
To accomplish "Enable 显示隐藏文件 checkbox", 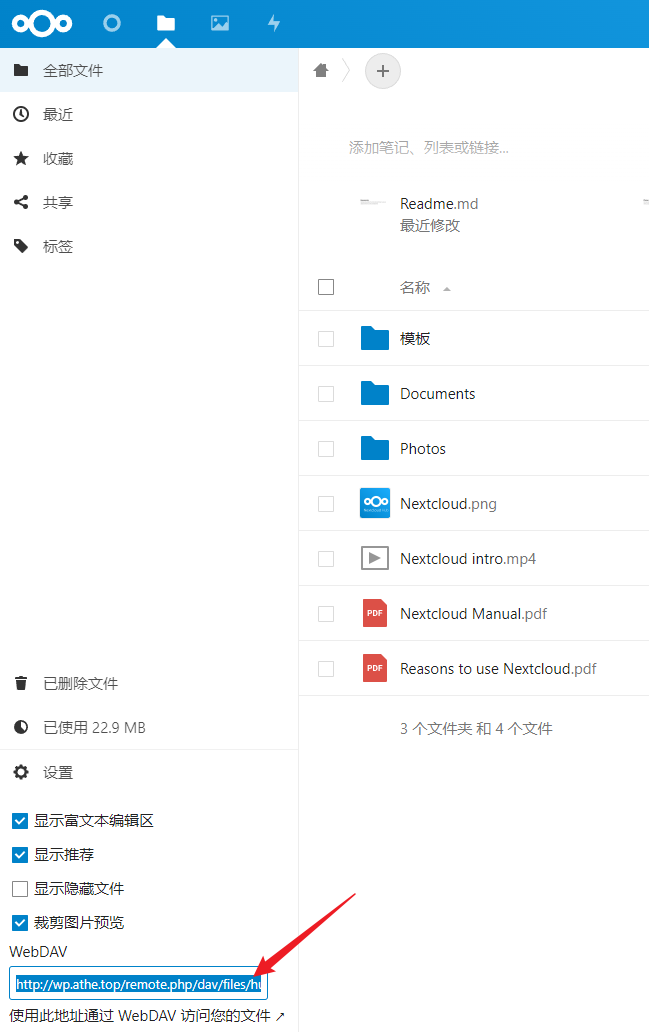I will tap(20, 889).
